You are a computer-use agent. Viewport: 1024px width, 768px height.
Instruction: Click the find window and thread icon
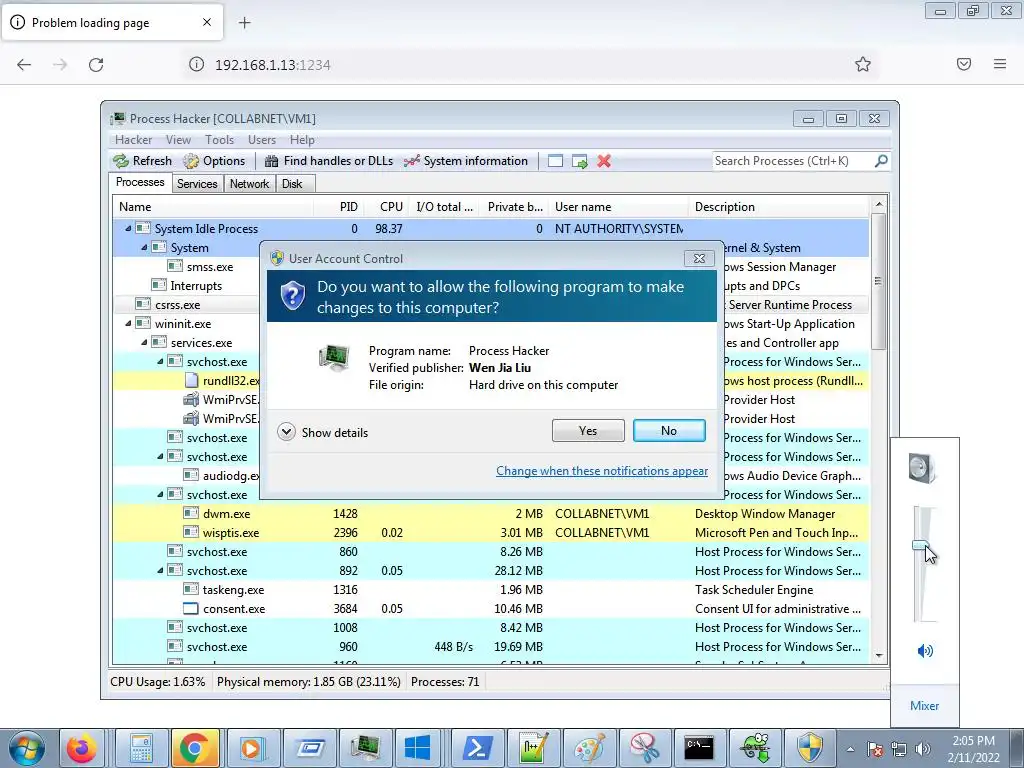pos(579,161)
